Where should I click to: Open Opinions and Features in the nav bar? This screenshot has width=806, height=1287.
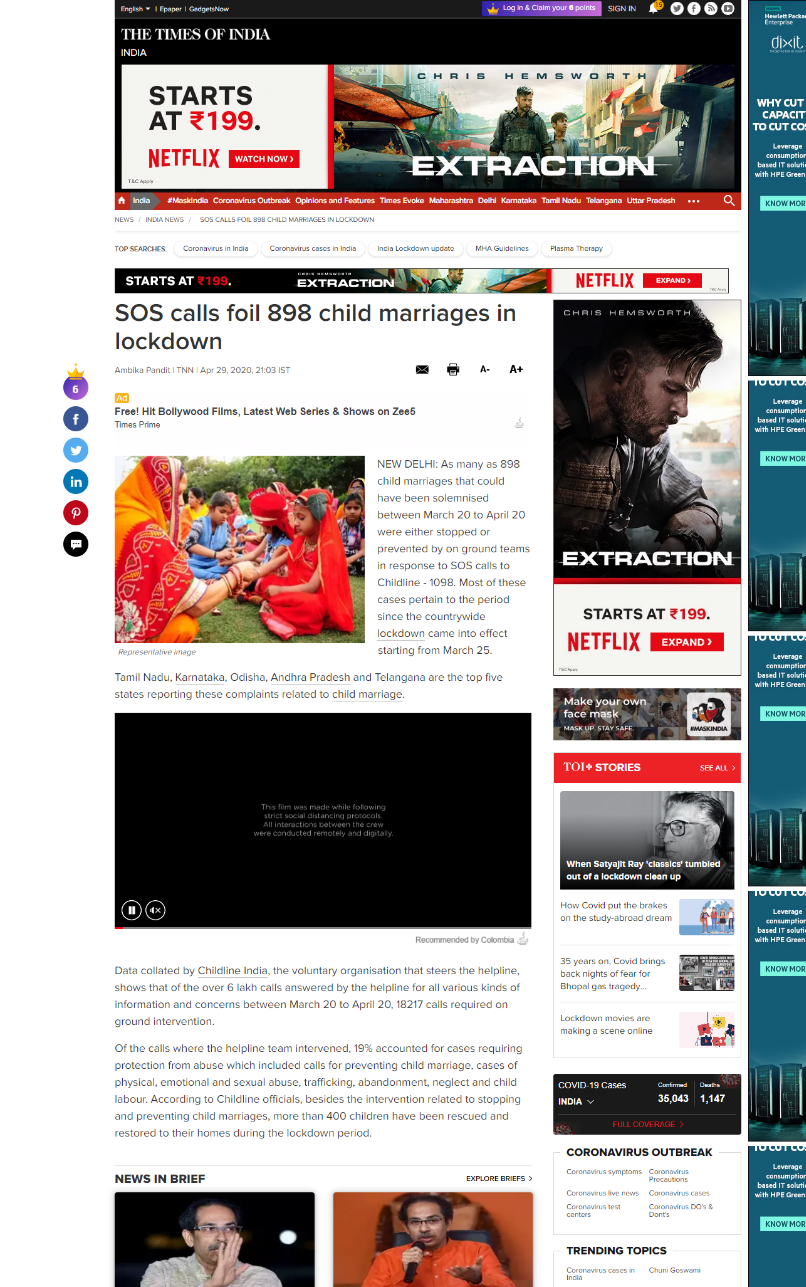pos(335,200)
